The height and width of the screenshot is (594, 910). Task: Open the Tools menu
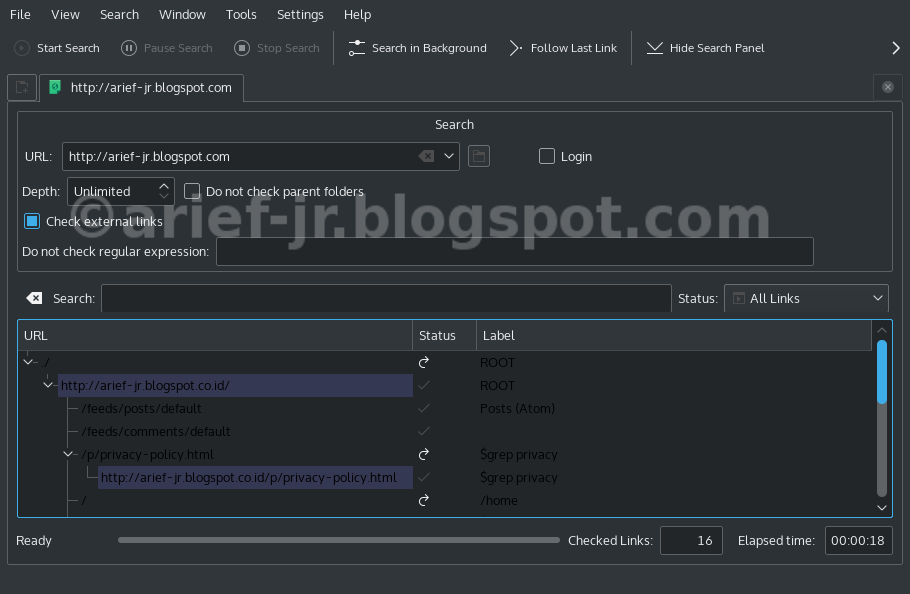241,15
